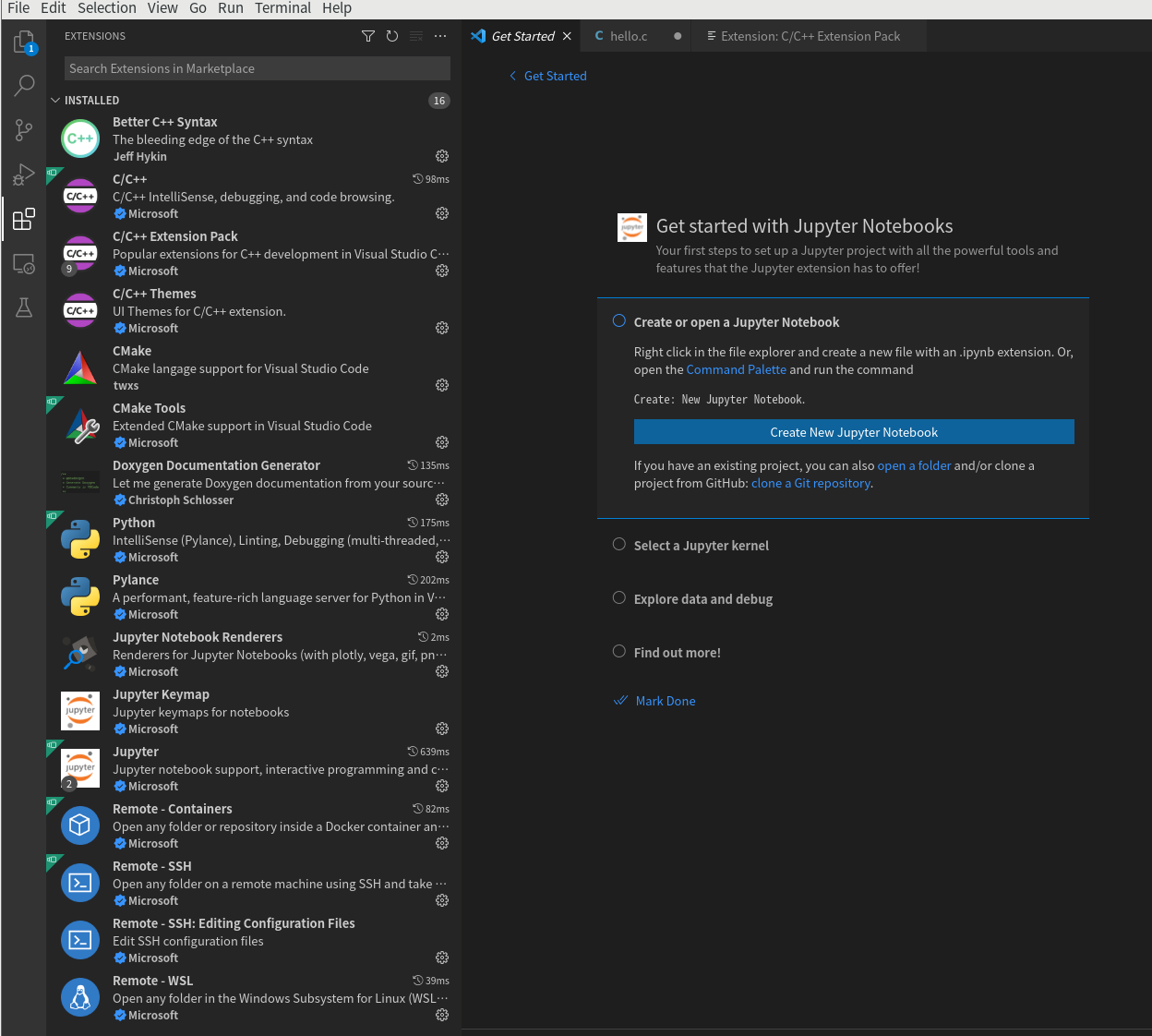The image size is (1152, 1036).
Task: Open the Edit menu
Action: (x=54, y=8)
